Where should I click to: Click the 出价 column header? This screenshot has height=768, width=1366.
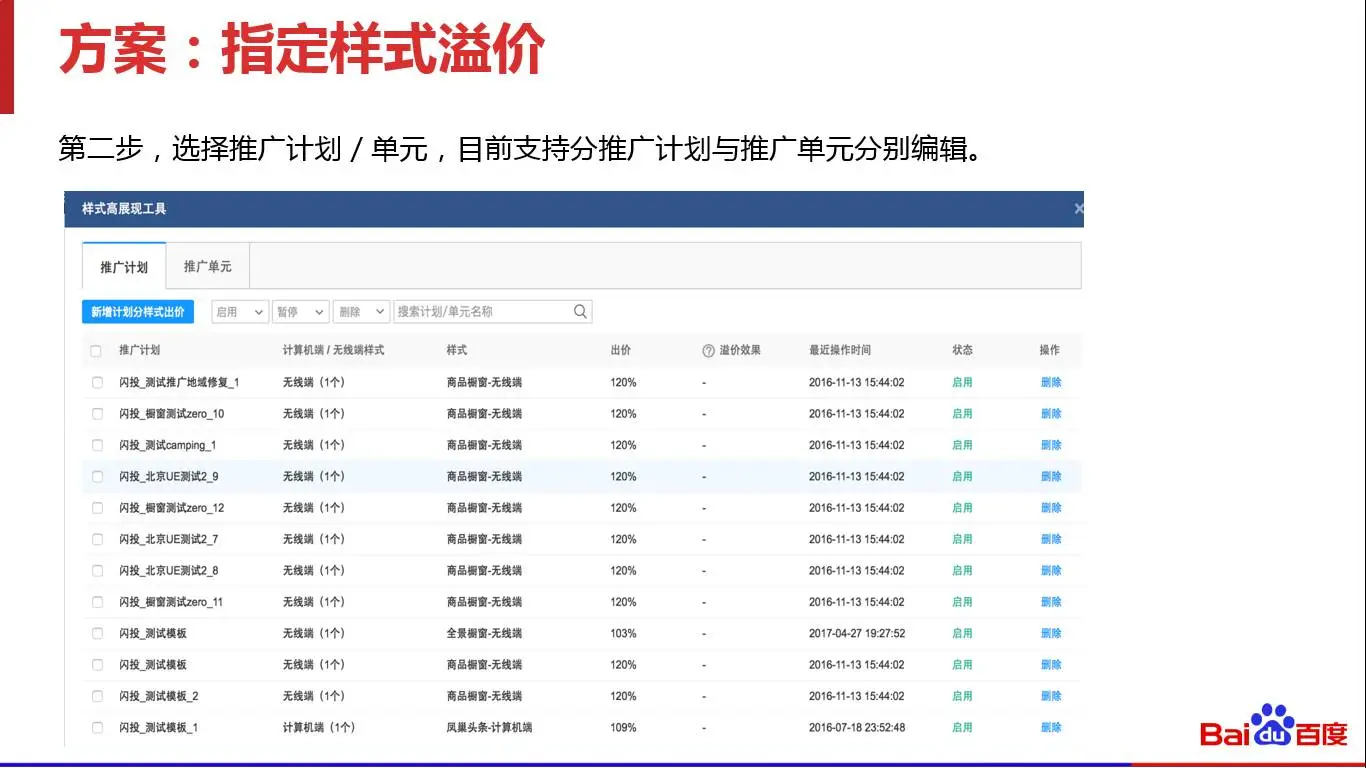620,350
